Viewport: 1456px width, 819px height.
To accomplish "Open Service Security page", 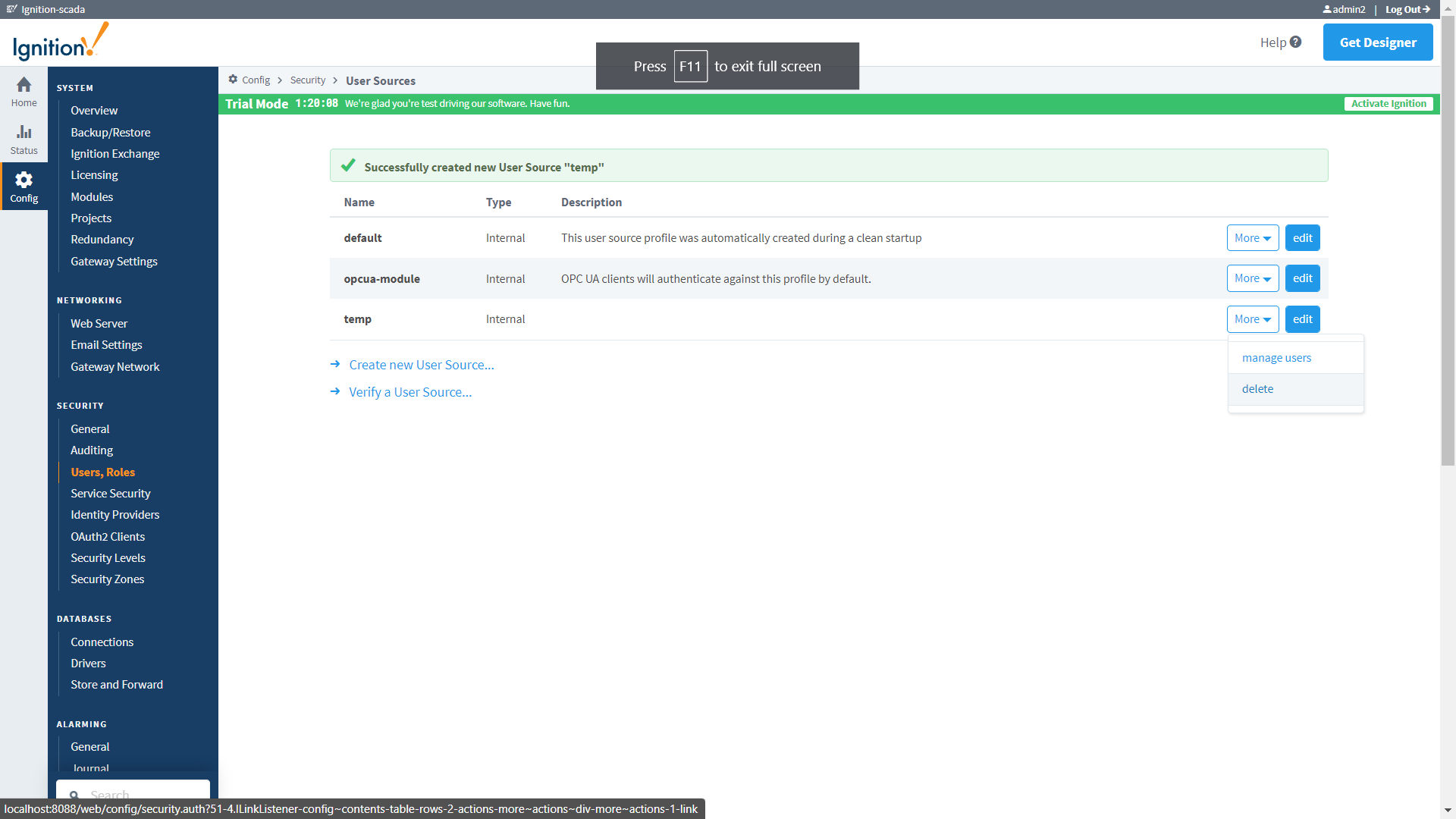I will 111,494.
